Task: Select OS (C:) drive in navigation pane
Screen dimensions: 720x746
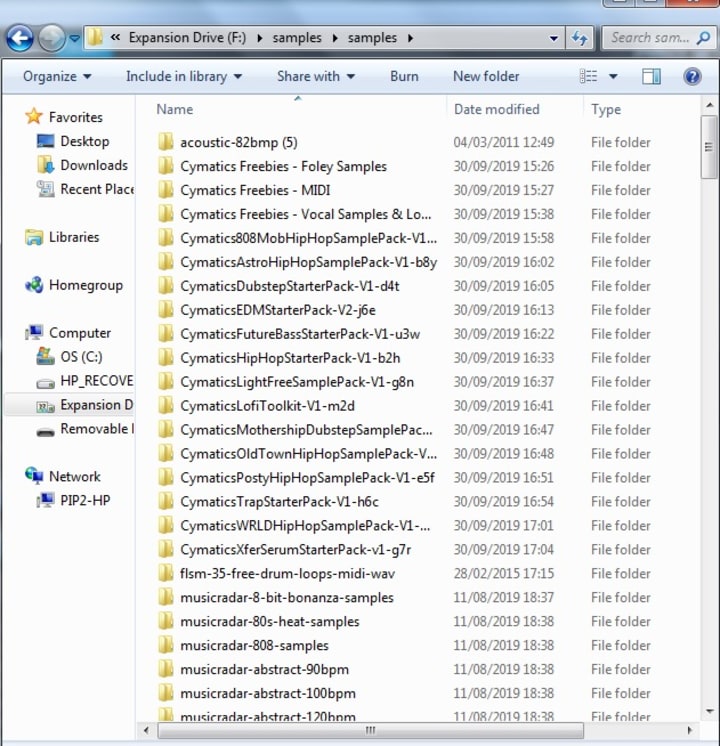Action: tap(81, 357)
